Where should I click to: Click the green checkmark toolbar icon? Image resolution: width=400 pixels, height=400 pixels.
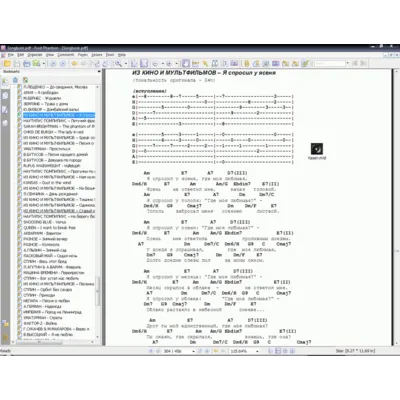coord(305,63)
